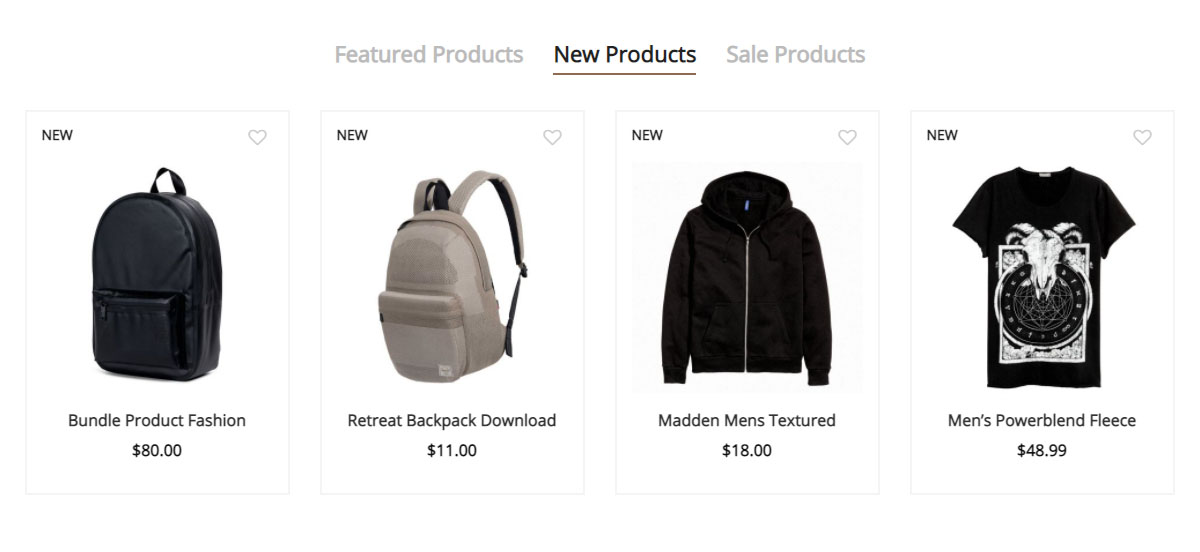Image resolution: width=1200 pixels, height=552 pixels.
Task: Click wishlist heart on Retreat Backpack Download
Action: (x=552, y=138)
